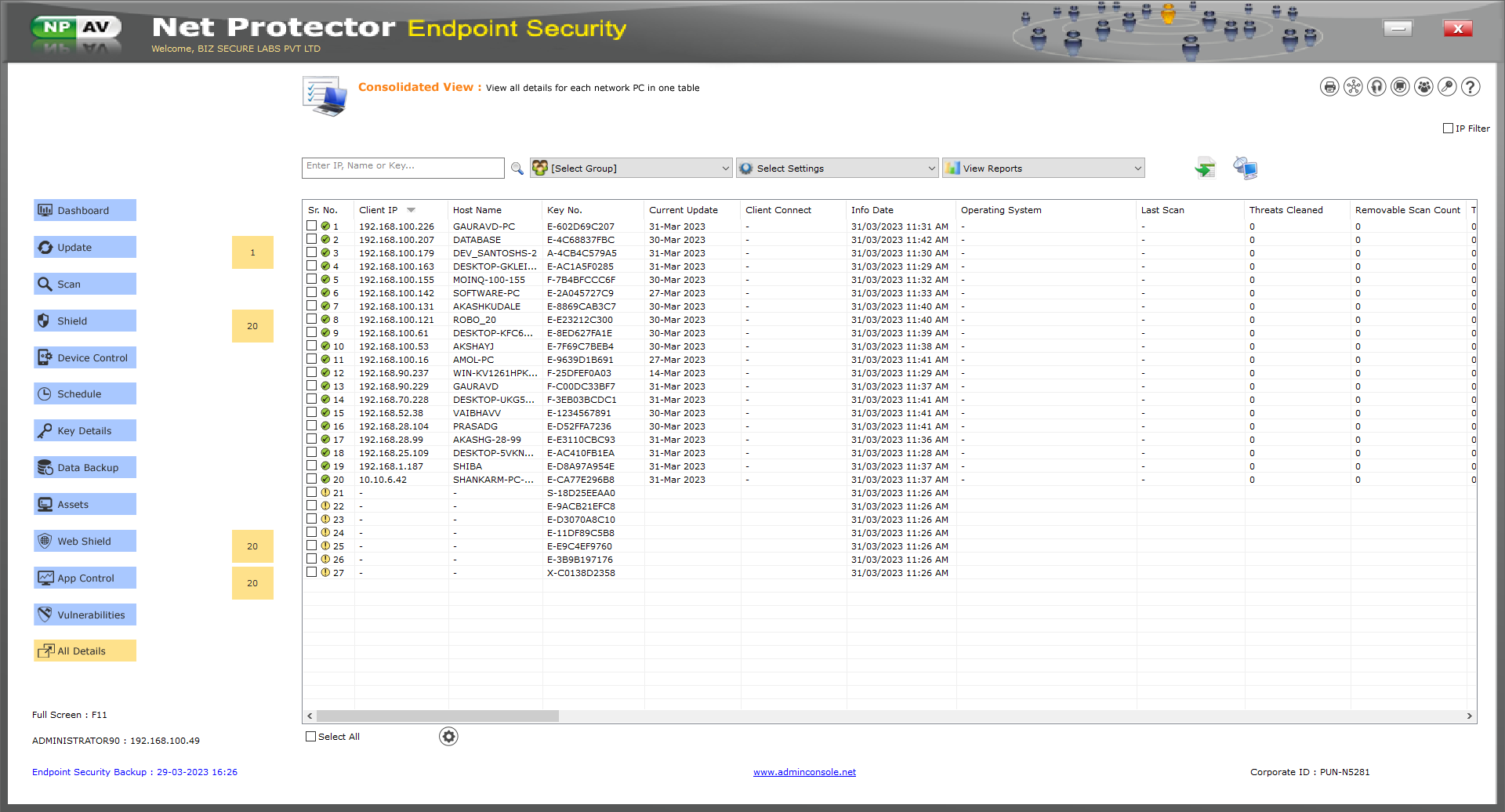The height and width of the screenshot is (812, 1505).
Task: Check the row checkbox for AMOL-PC
Action: pyautogui.click(x=311, y=359)
